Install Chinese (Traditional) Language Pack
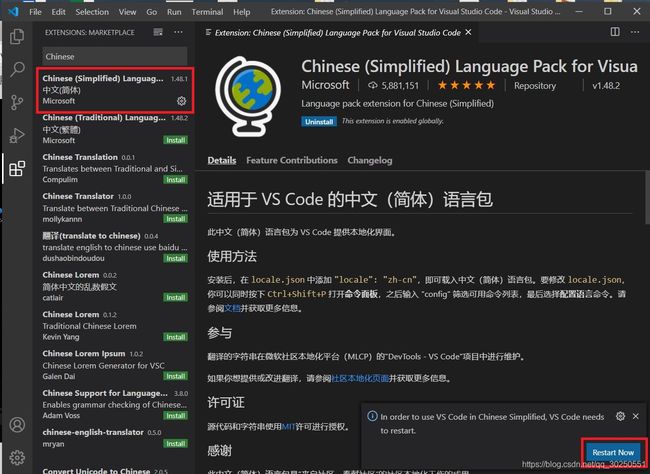This screenshot has height=474, width=650. coord(175,140)
